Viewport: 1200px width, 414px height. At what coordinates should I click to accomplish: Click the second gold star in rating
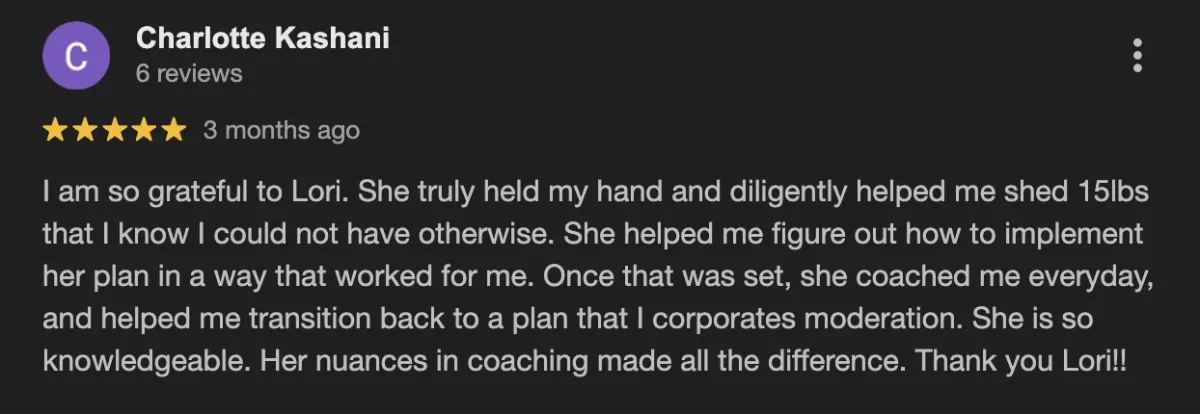(86, 130)
